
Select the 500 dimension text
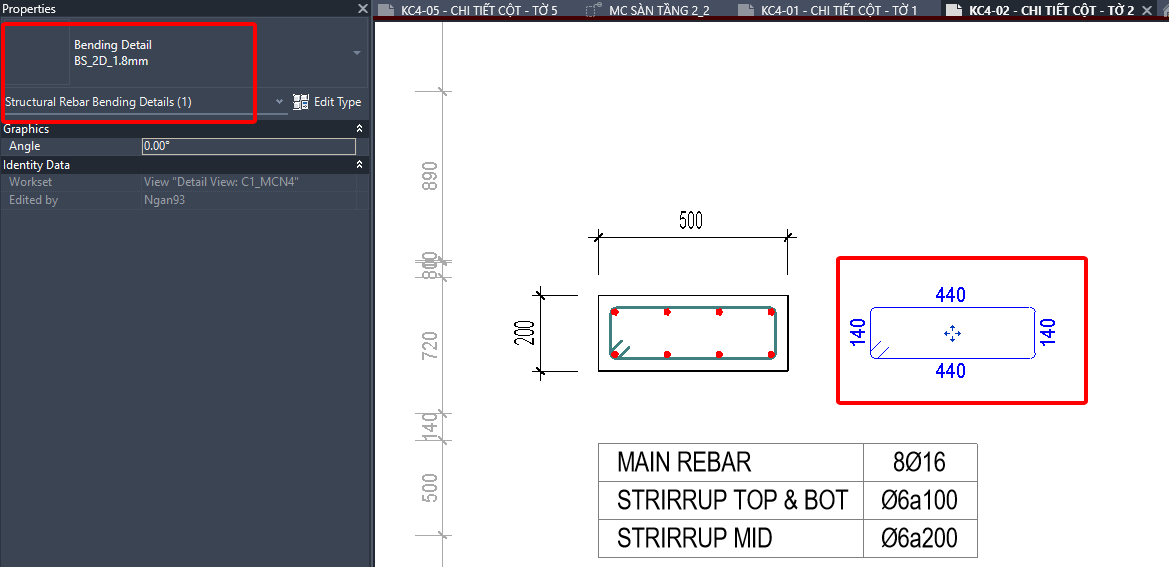(x=691, y=220)
